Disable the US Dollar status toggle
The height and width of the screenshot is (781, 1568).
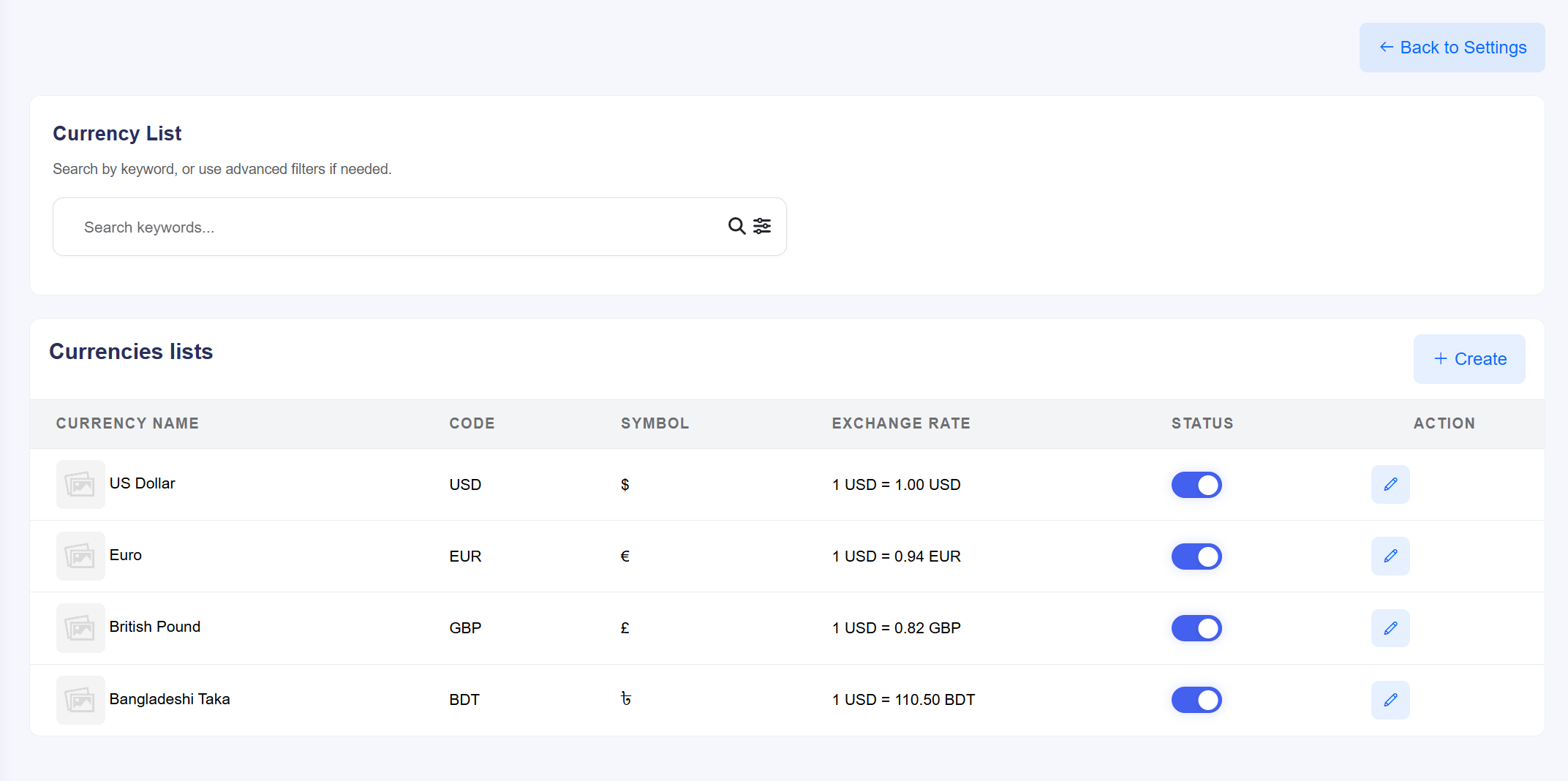(x=1196, y=484)
